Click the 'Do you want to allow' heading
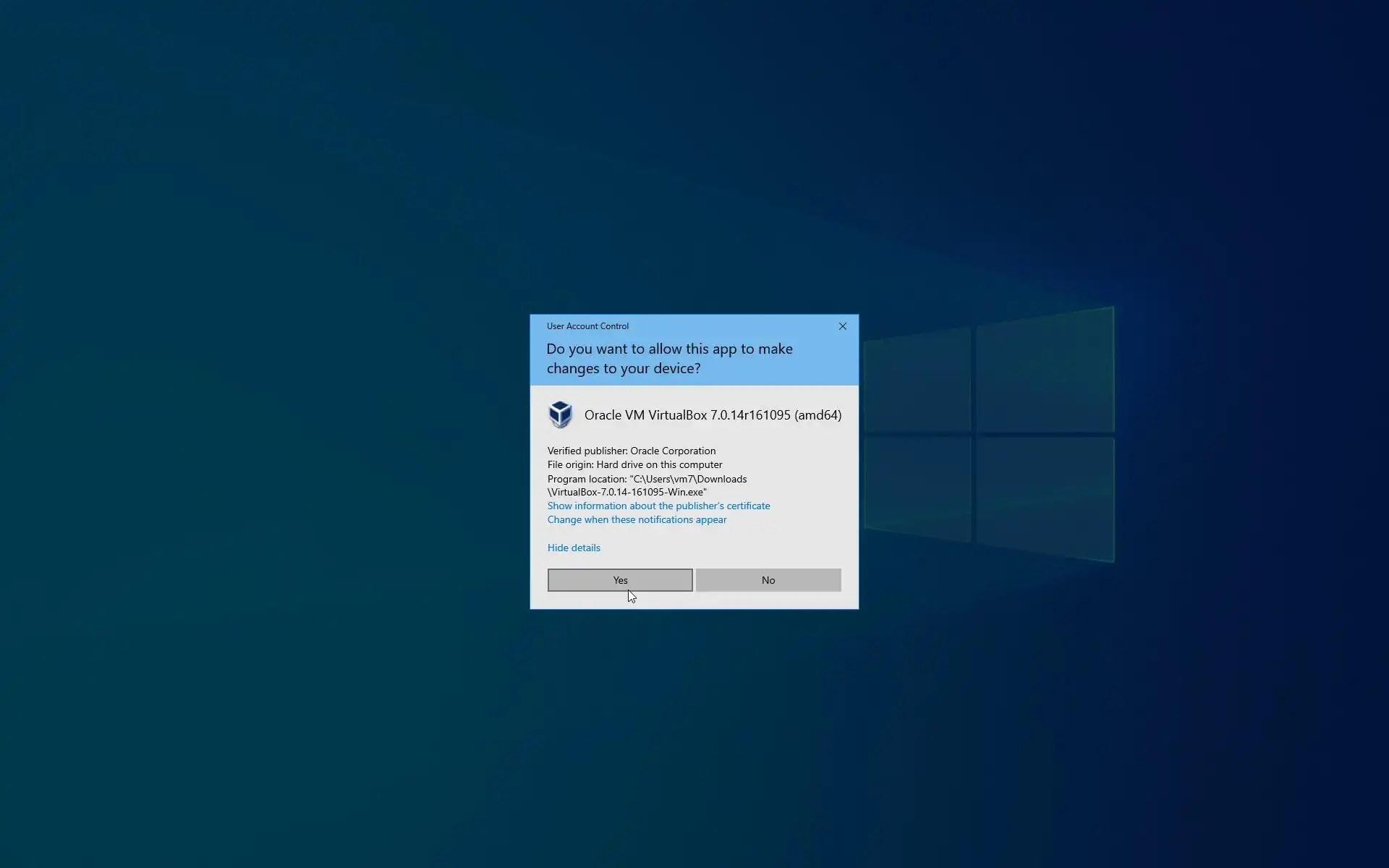The image size is (1389, 868). 669,349
